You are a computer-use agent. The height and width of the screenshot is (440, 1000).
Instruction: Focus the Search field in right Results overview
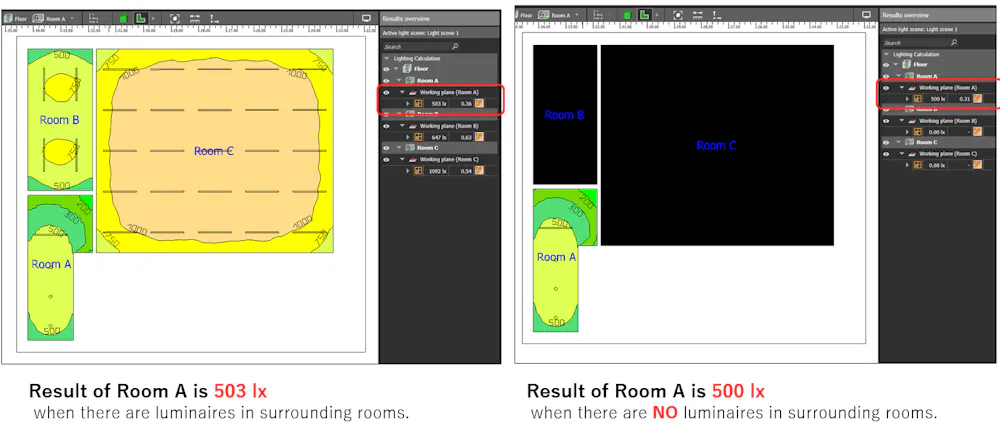coord(920,43)
